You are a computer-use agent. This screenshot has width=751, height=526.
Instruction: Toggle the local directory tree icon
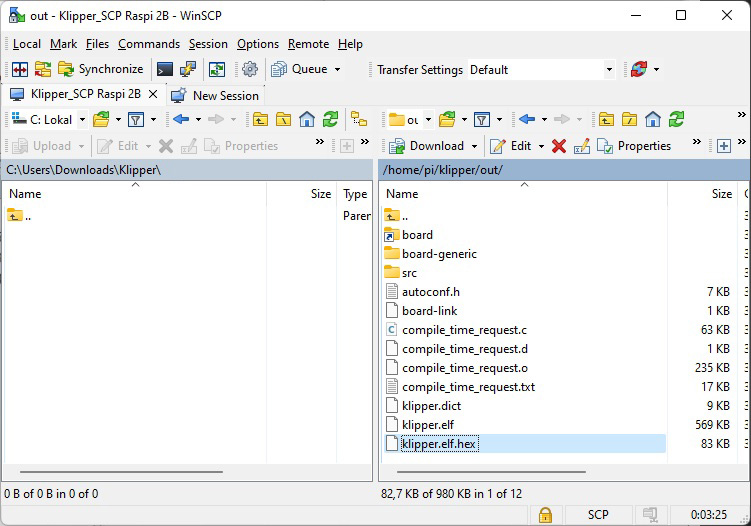tap(359, 119)
